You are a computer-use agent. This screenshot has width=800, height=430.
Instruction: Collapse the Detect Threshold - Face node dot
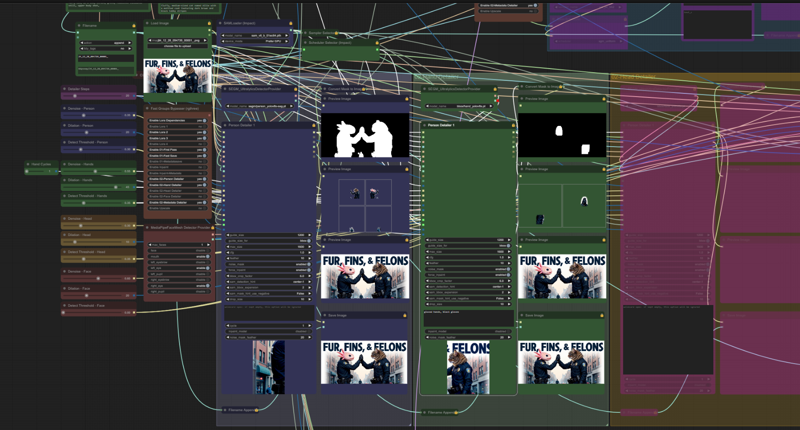click(x=64, y=306)
